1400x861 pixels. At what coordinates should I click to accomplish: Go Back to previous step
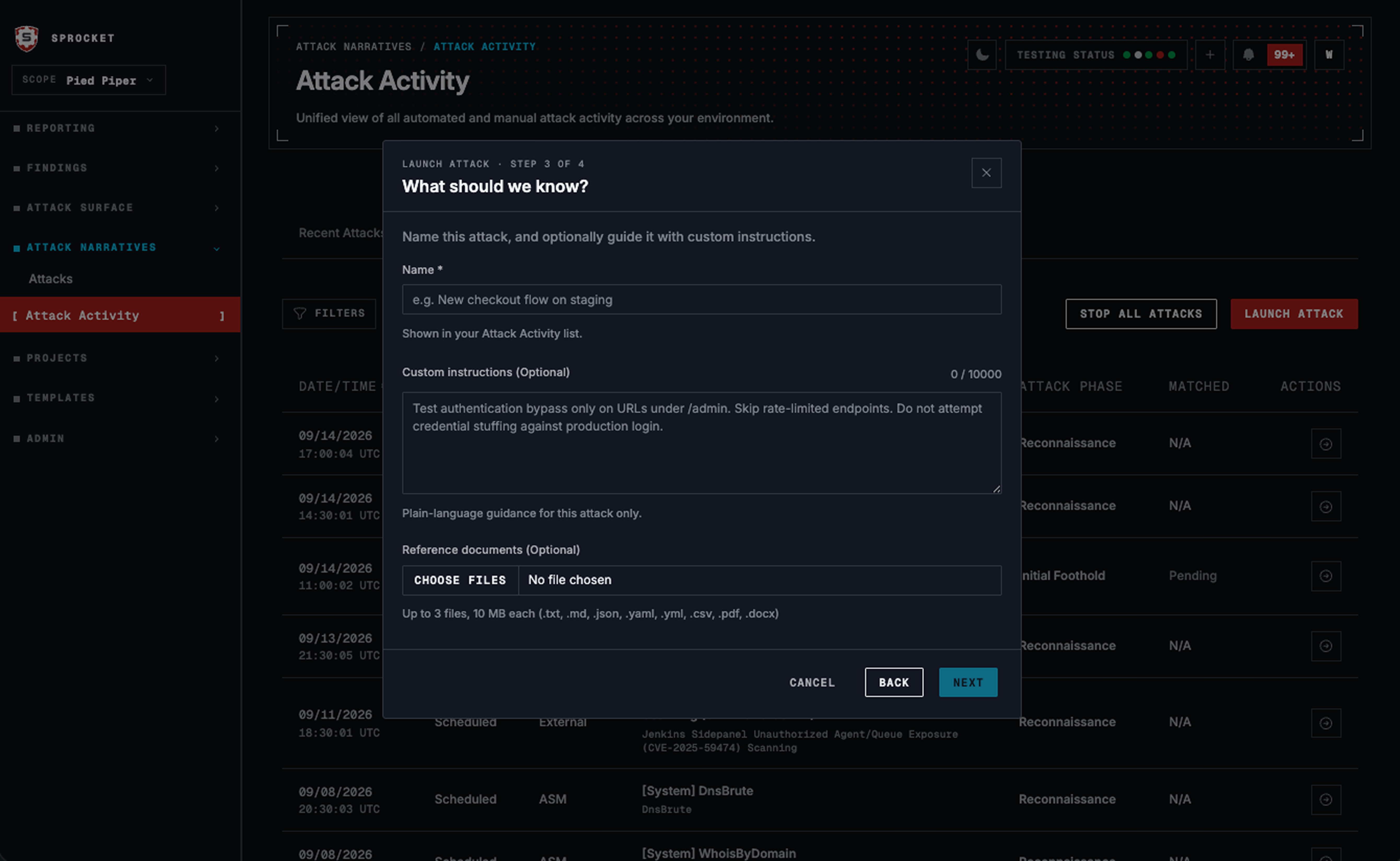[x=894, y=682]
